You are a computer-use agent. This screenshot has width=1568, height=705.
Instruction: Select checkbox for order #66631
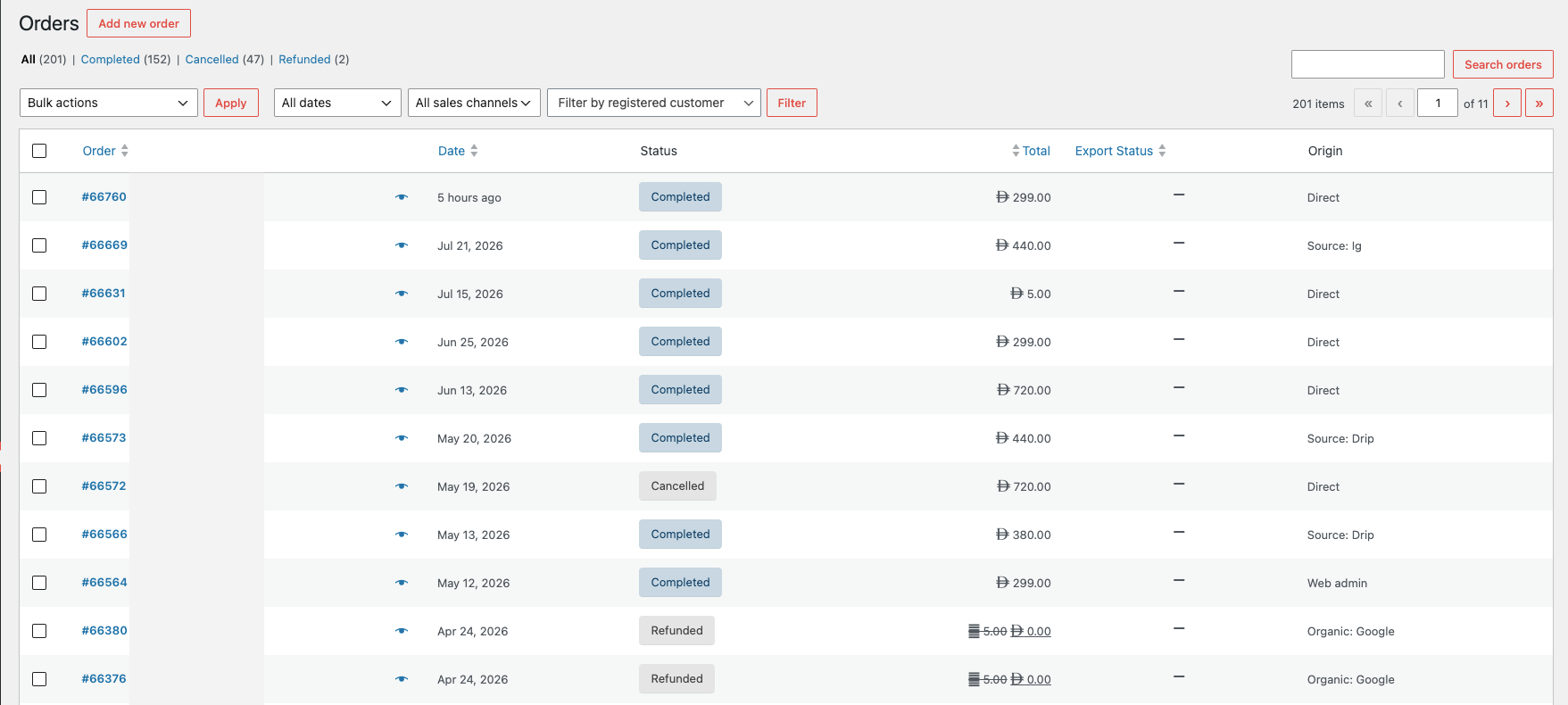click(x=39, y=294)
